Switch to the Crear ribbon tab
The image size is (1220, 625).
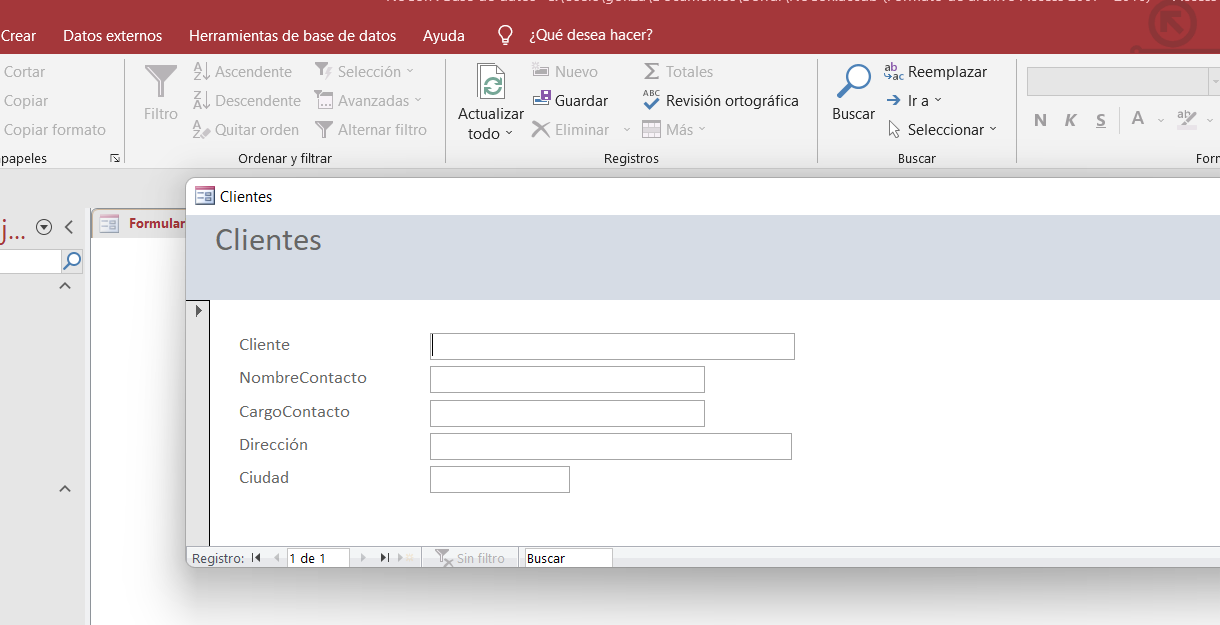tap(20, 35)
